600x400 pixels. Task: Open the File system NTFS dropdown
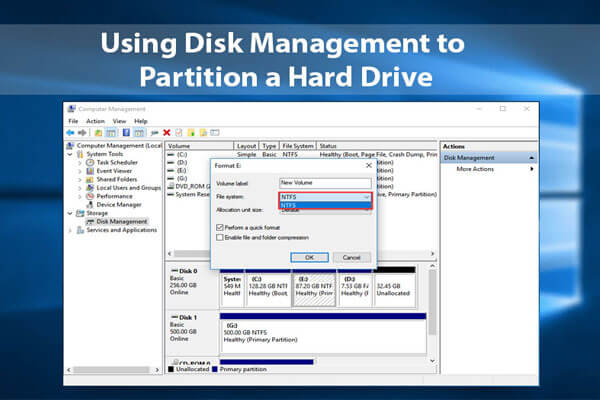(x=325, y=197)
